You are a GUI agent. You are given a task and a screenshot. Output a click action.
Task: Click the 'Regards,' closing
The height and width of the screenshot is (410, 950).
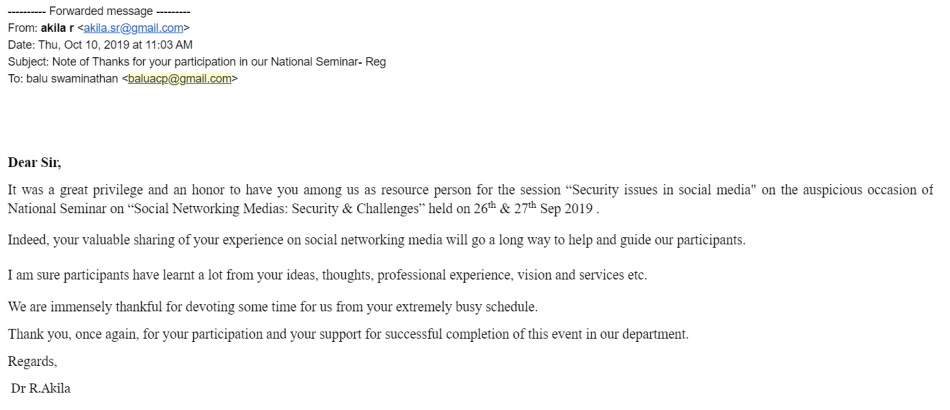(32, 360)
